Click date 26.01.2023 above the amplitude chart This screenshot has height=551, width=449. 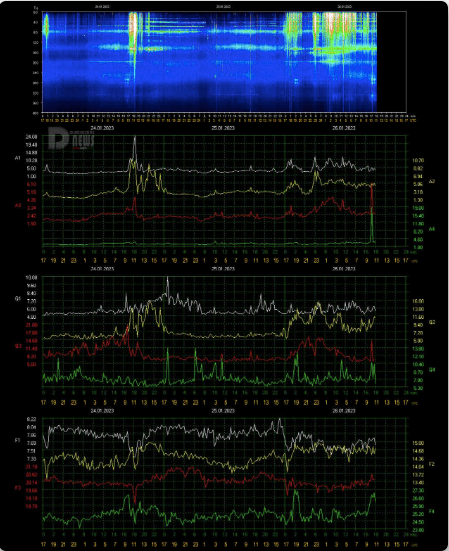344,128
